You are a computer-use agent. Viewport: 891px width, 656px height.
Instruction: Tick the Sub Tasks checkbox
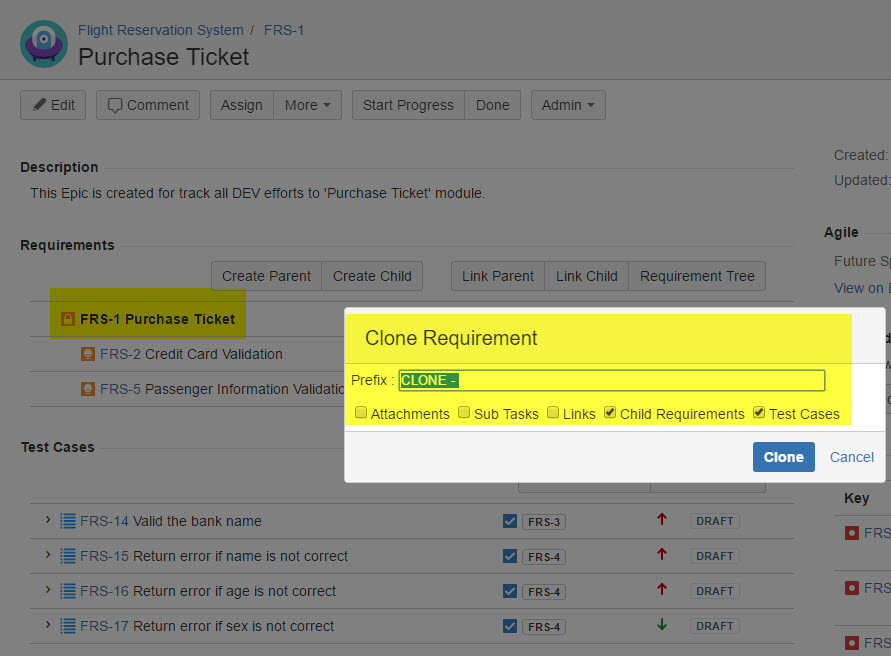click(464, 413)
